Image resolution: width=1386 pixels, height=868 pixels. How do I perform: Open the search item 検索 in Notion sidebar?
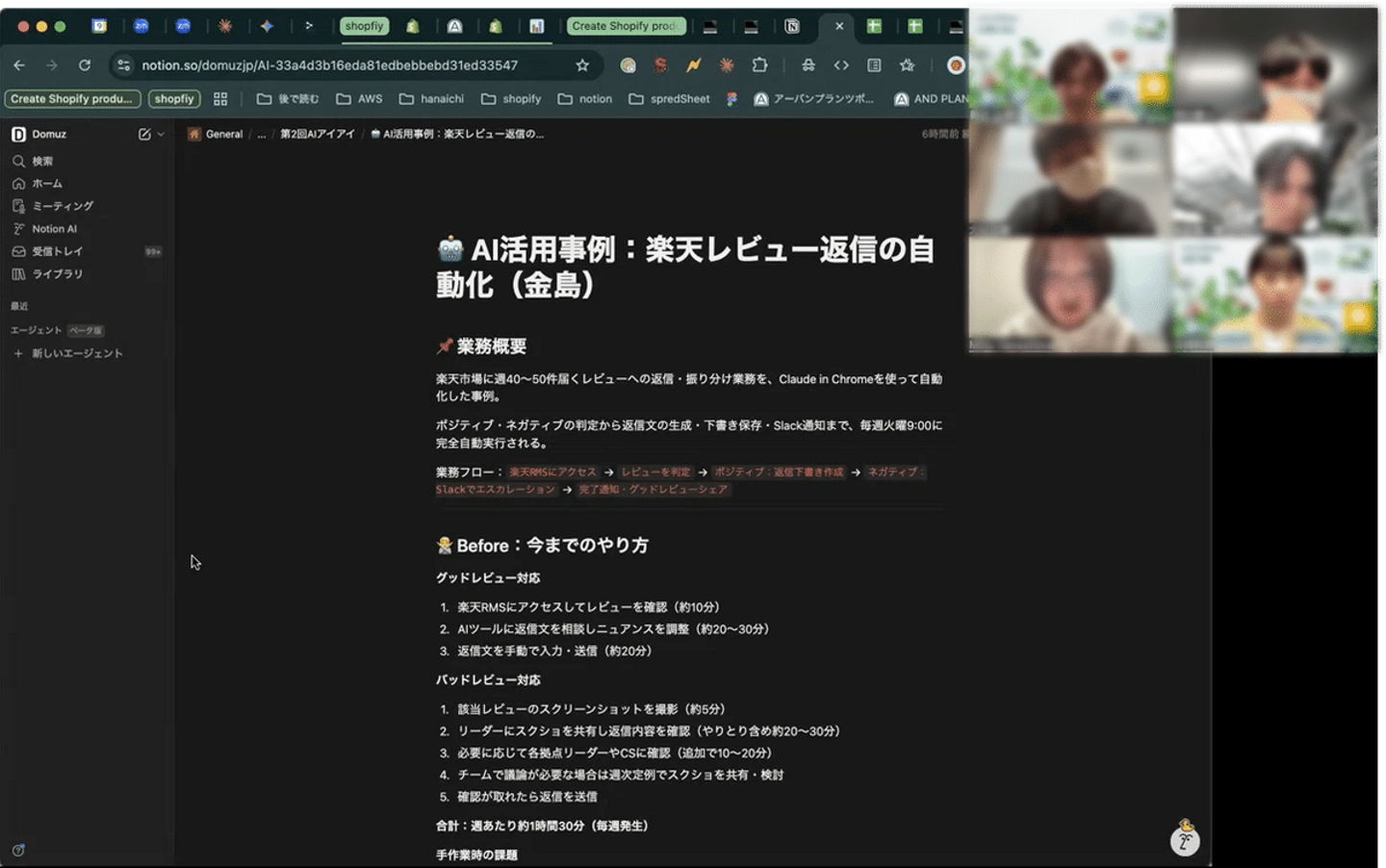pos(42,161)
